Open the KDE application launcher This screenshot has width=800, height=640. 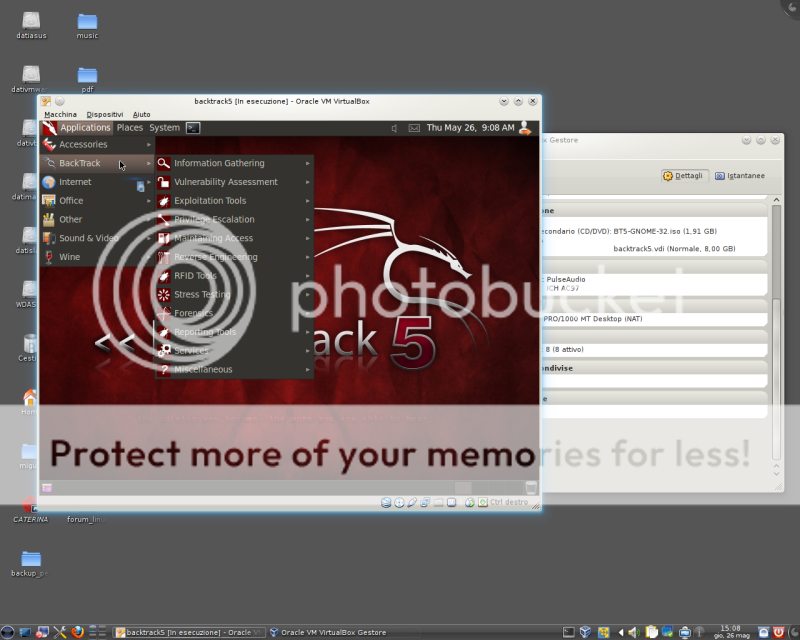pos(7,633)
